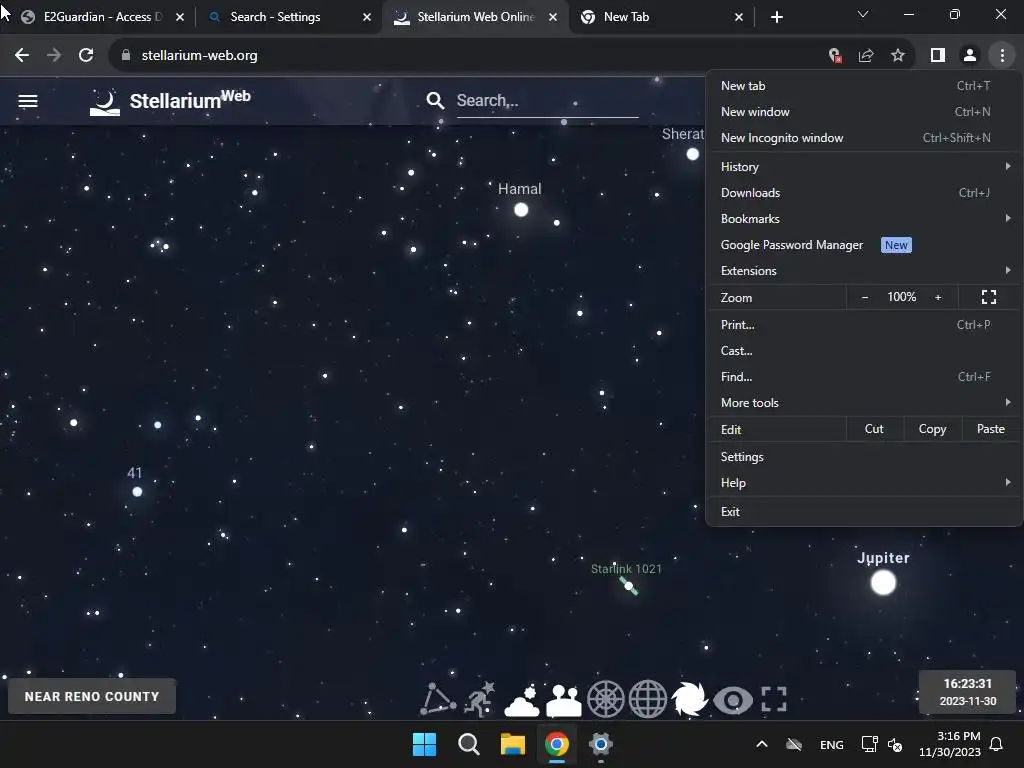
Task: Open Google Password Manager
Action: tap(864, 245)
